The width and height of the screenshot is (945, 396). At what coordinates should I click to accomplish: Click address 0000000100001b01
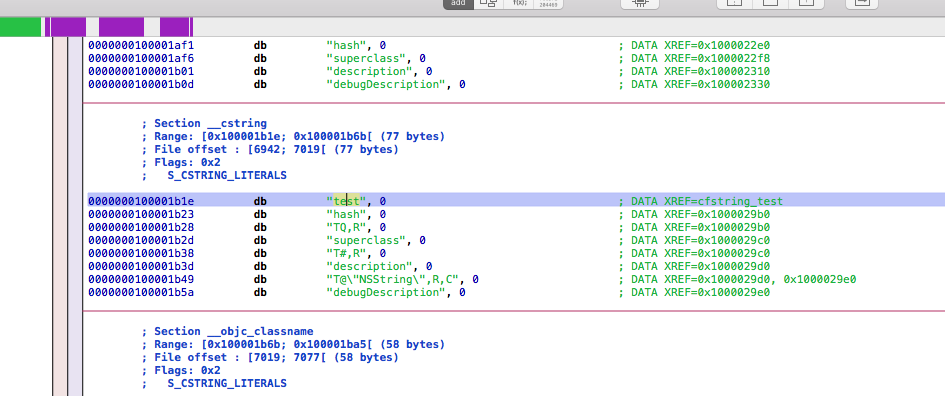(x=141, y=72)
